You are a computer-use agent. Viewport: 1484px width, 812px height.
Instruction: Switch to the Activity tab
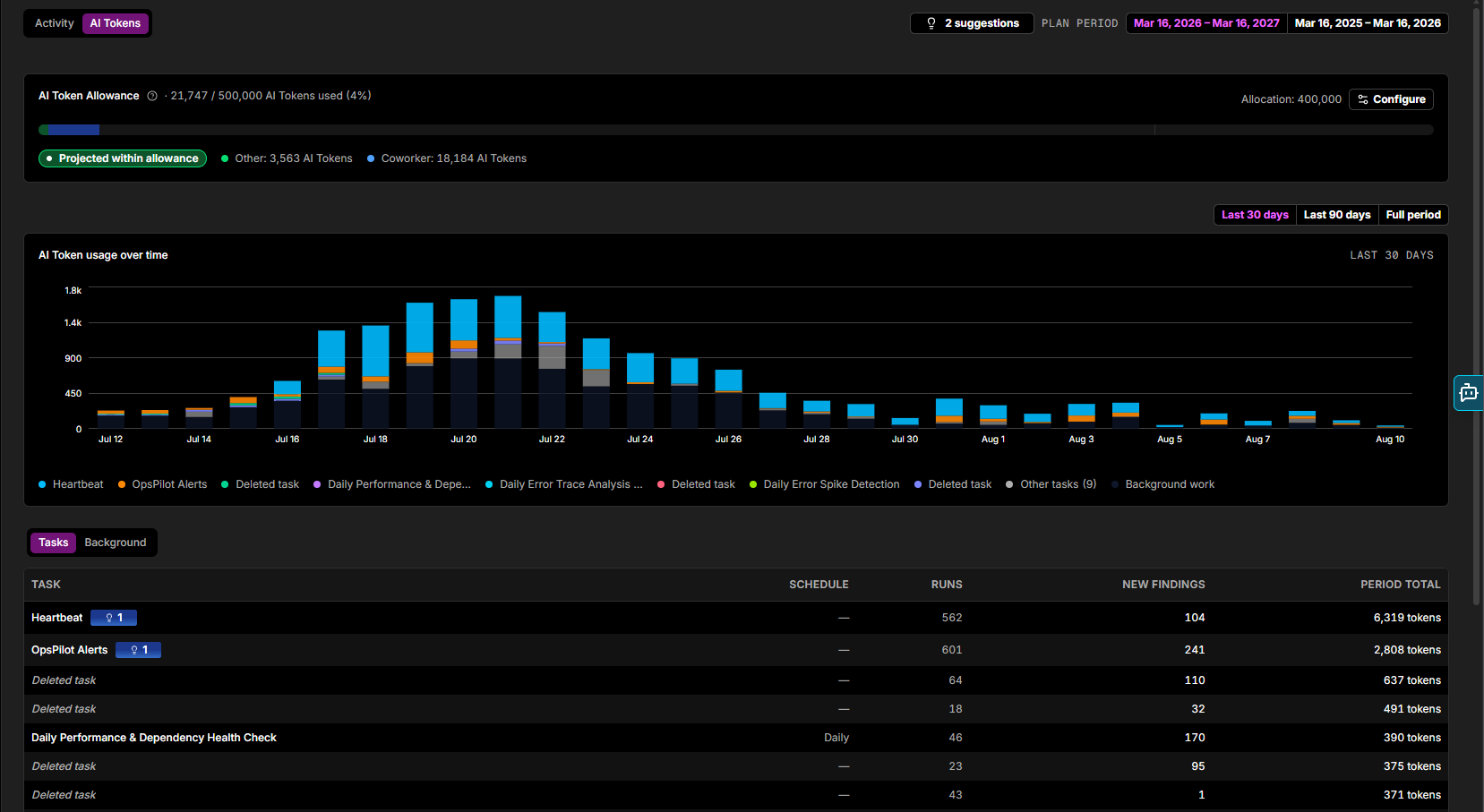point(55,23)
